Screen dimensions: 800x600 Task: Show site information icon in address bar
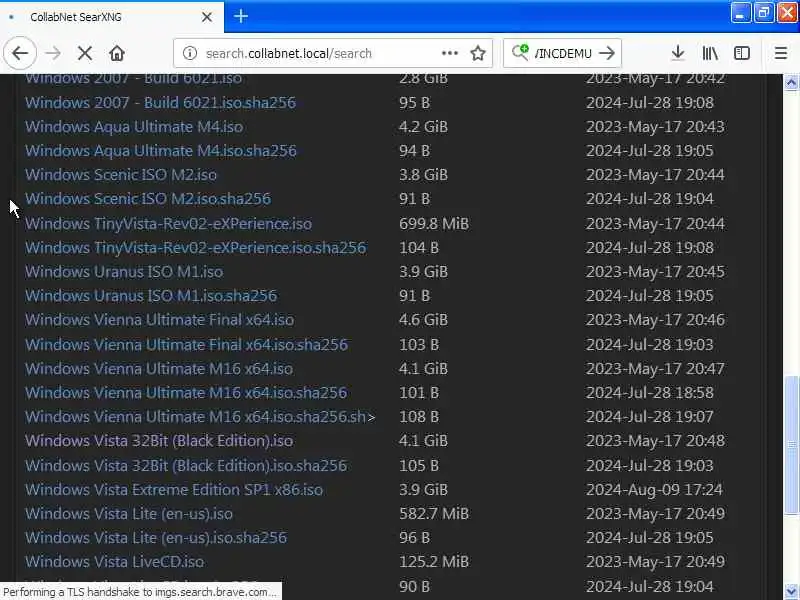coord(190,53)
